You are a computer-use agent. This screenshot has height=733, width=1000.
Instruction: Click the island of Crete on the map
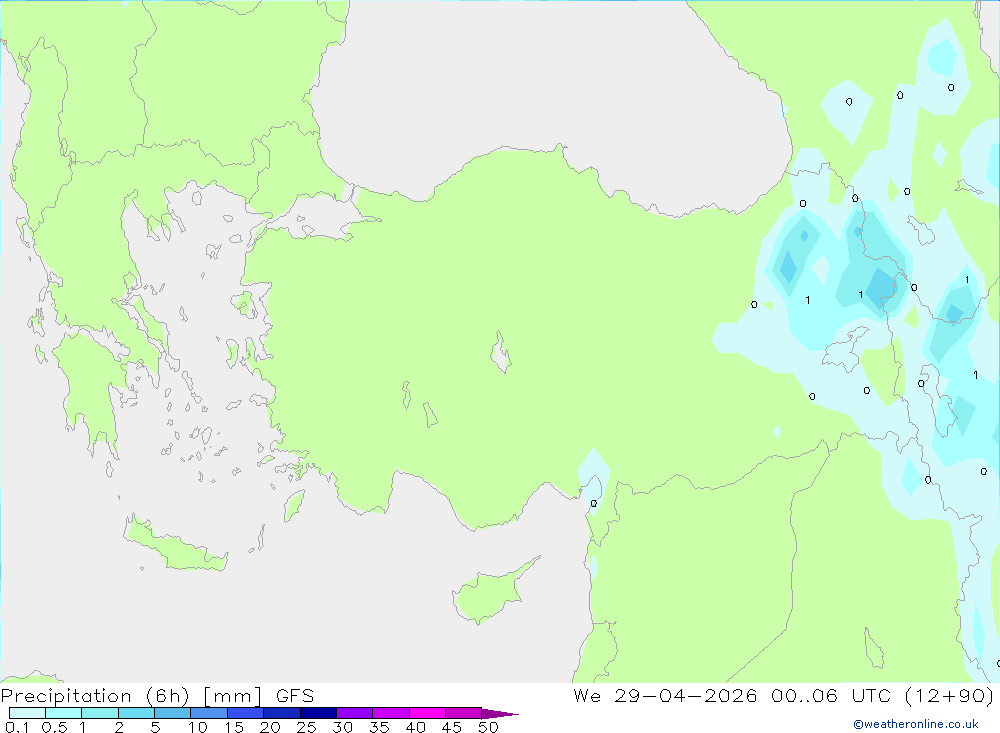pyautogui.click(x=175, y=545)
